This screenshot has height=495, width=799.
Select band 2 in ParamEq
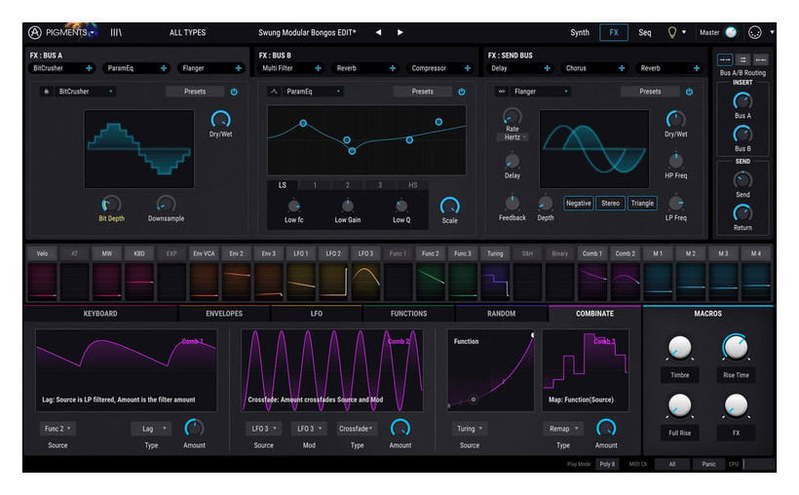click(348, 185)
